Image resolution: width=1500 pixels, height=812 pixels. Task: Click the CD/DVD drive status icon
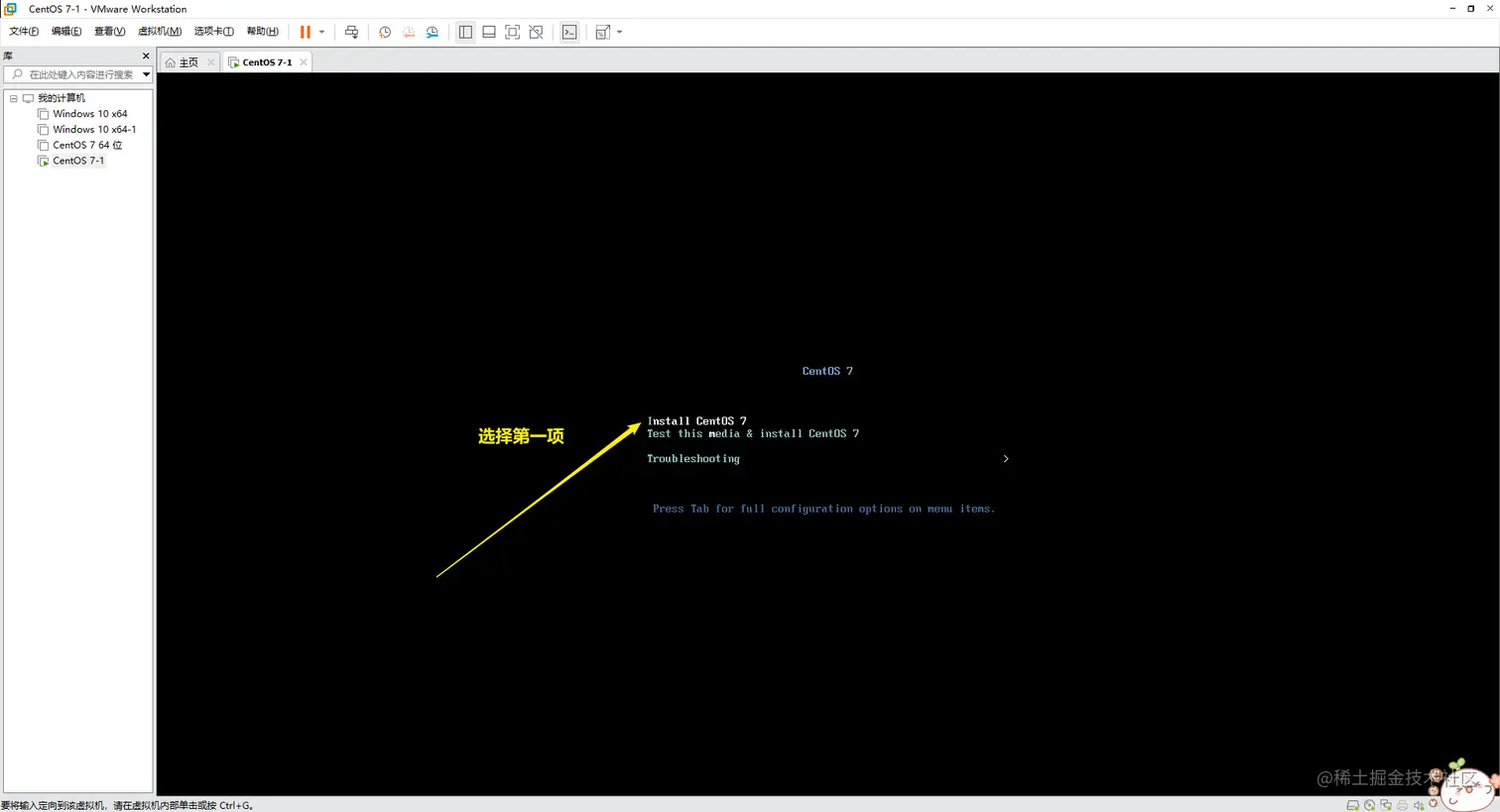point(1369,805)
